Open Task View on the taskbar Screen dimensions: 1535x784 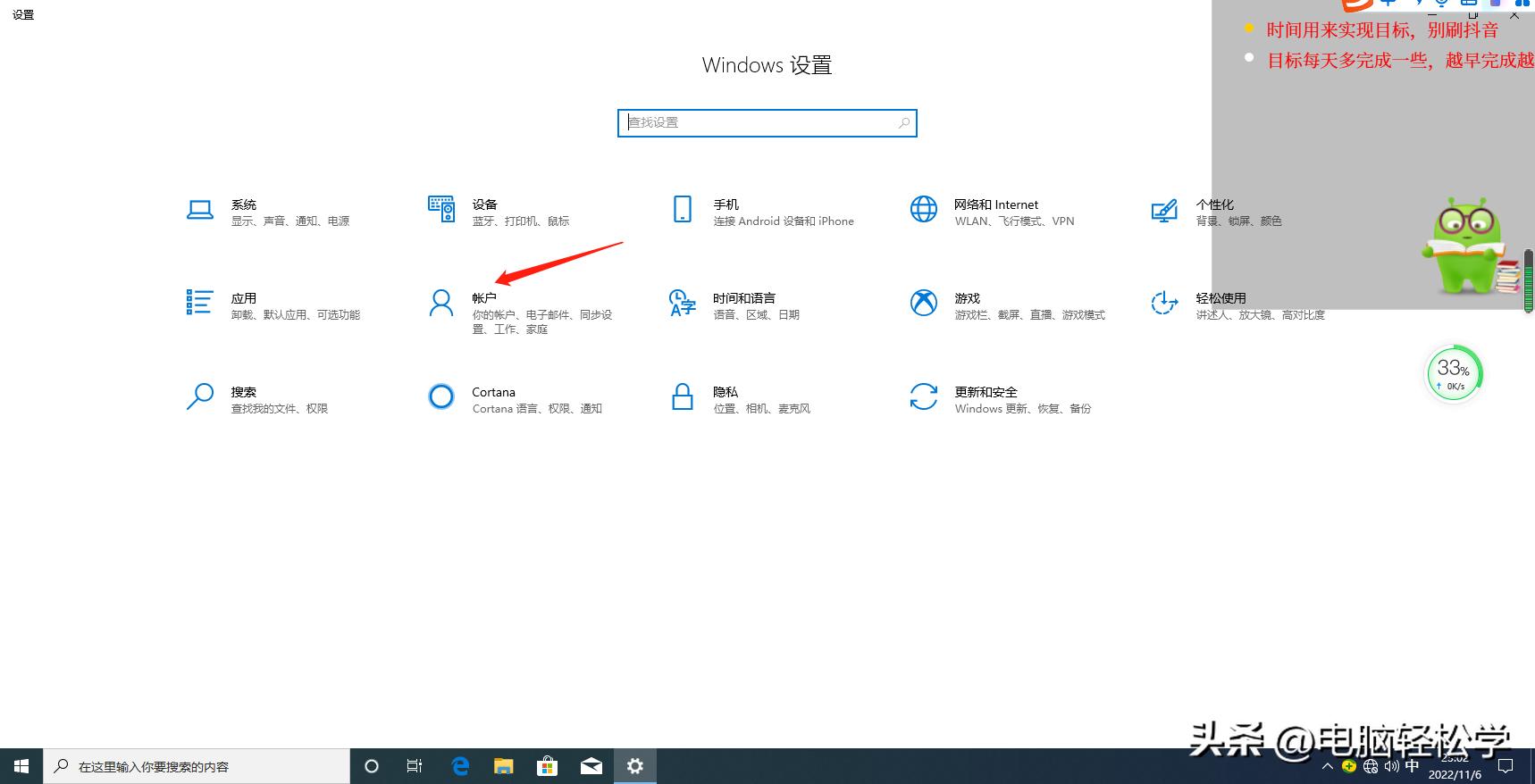415,766
